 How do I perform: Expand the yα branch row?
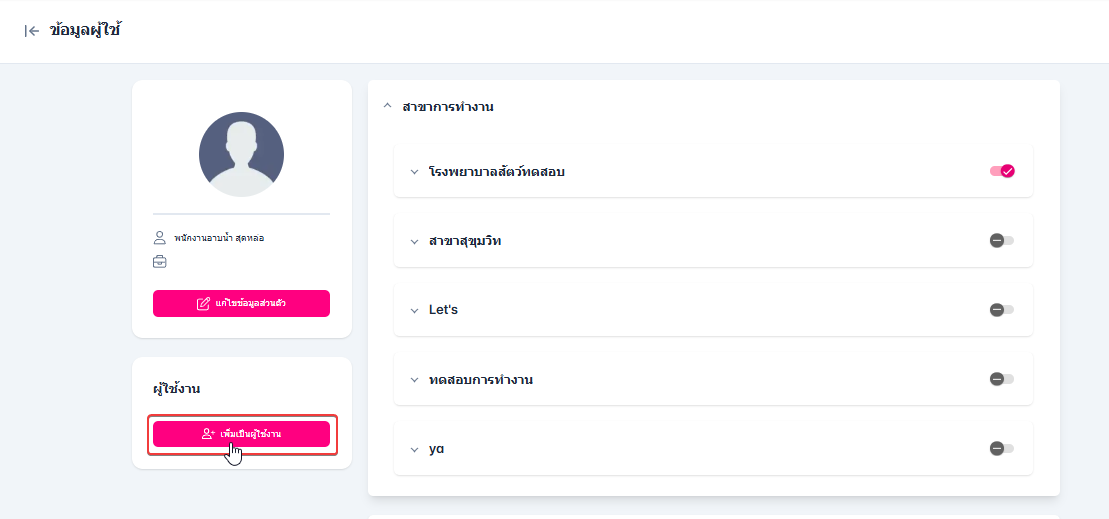click(x=414, y=449)
